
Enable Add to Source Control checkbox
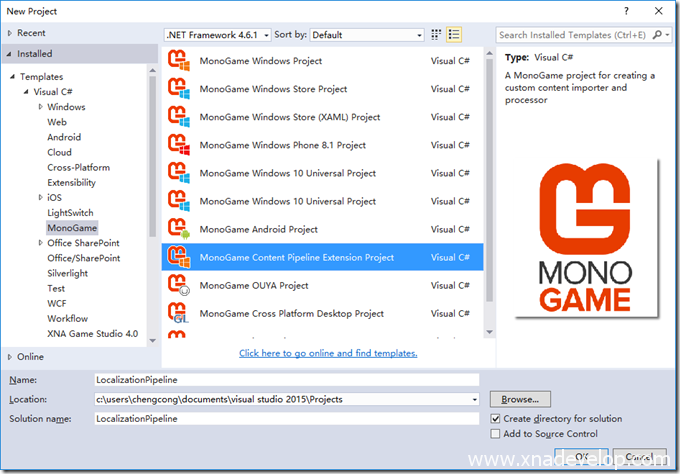pyautogui.click(x=496, y=434)
